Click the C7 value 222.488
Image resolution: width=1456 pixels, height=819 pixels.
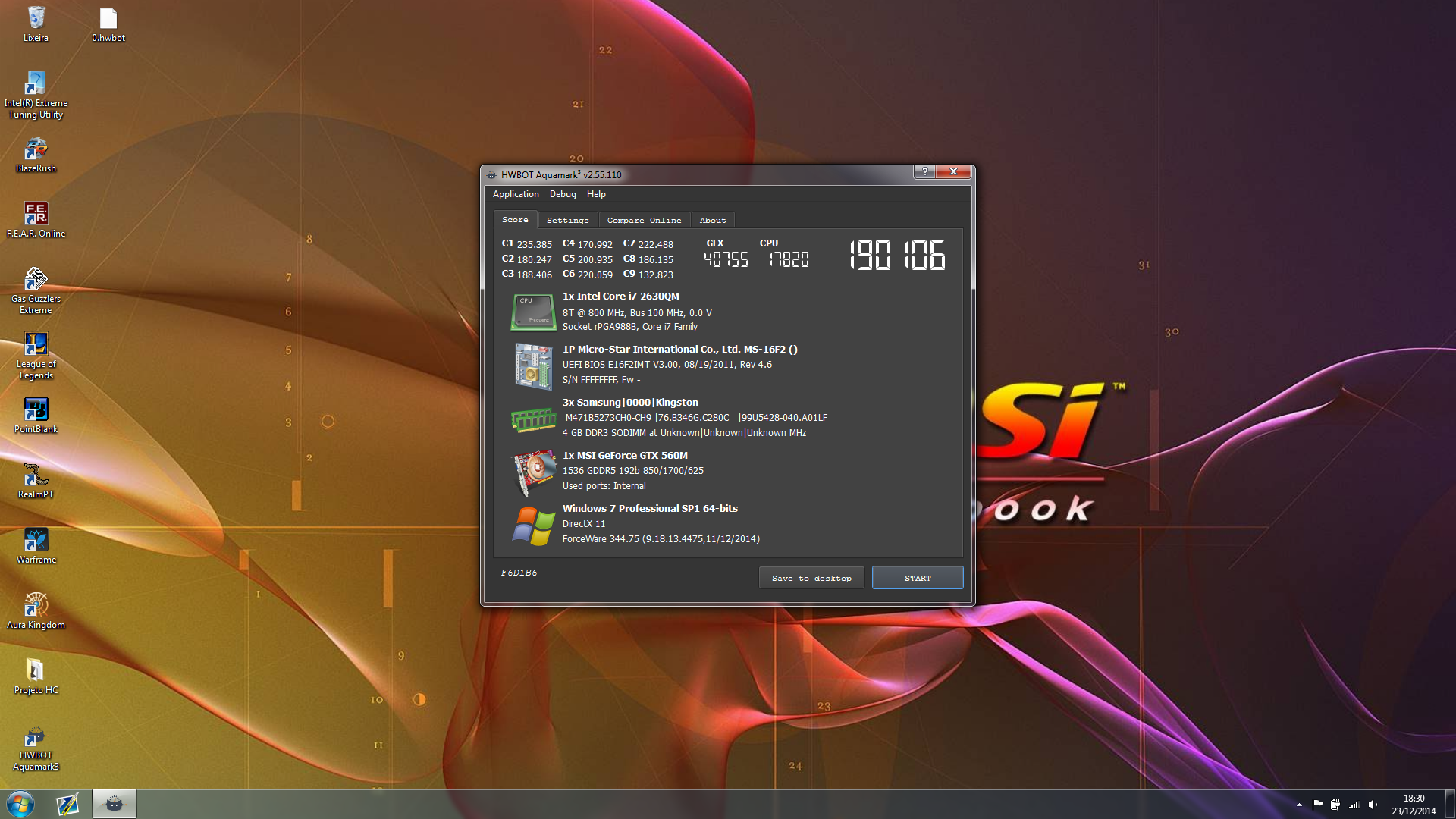point(655,244)
